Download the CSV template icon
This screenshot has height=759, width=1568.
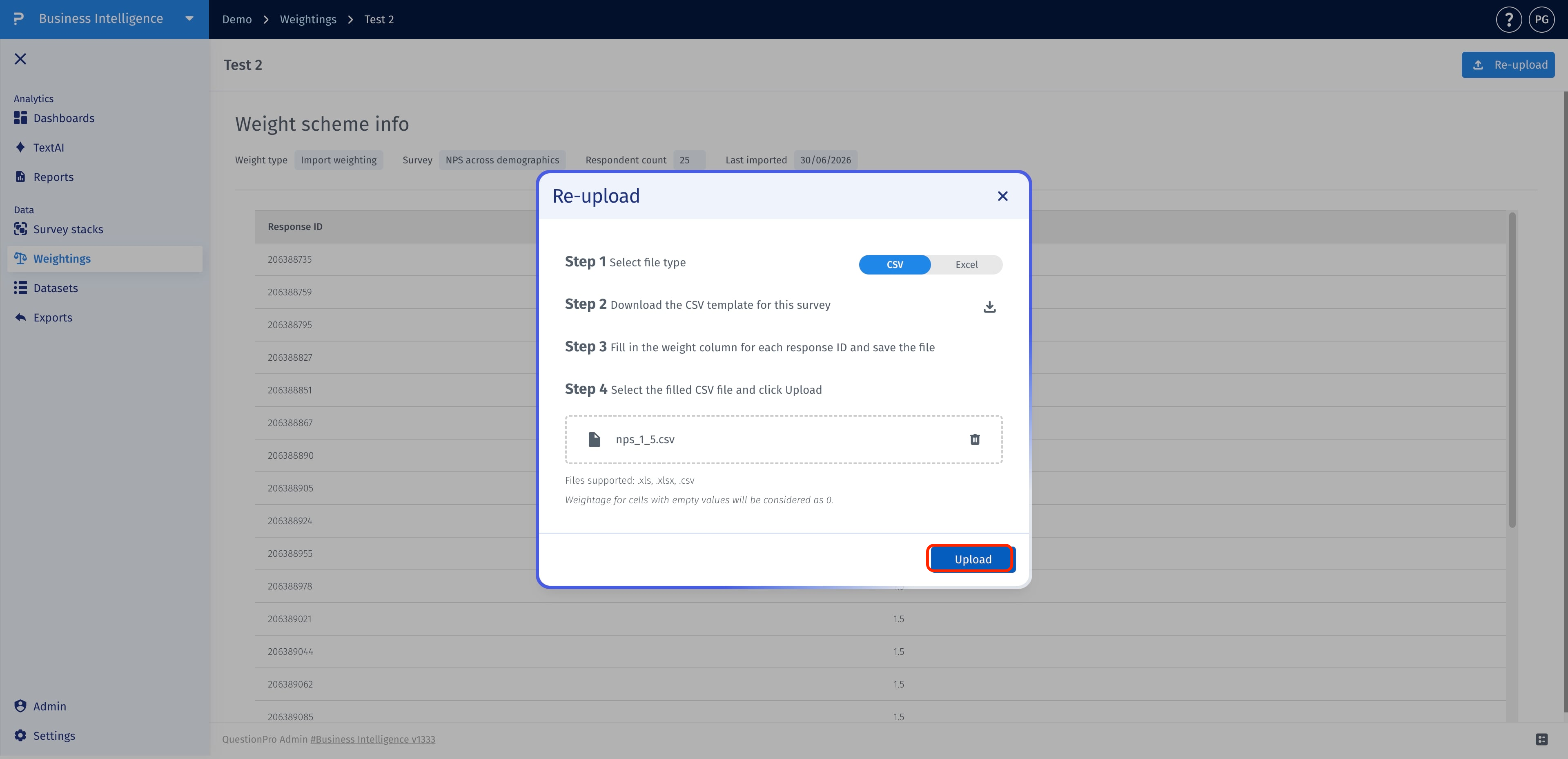pyautogui.click(x=989, y=306)
